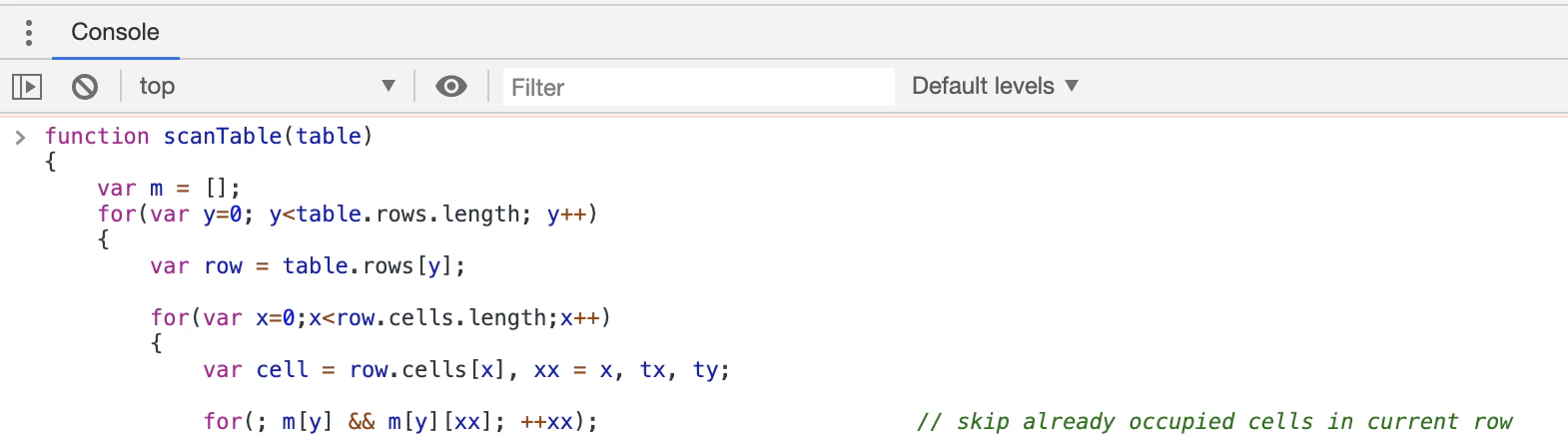Focus the Filter input field

pyautogui.click(x=699, y=87)
